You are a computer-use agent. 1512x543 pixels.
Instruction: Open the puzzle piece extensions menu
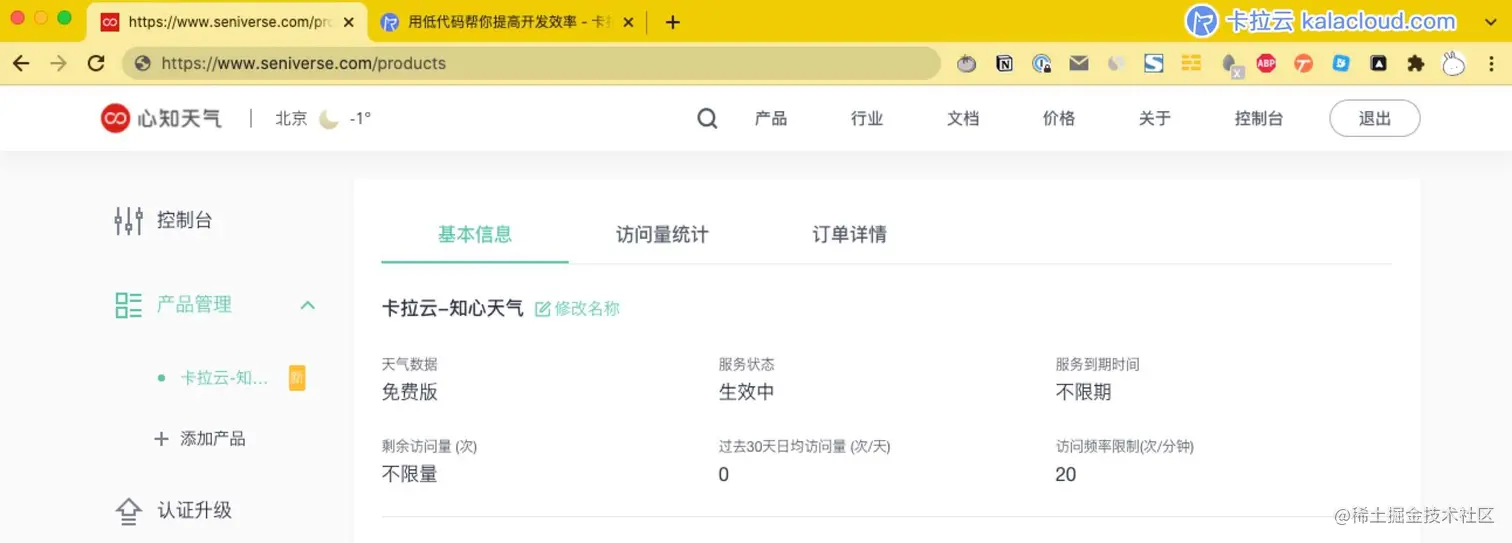[1415, 63]
